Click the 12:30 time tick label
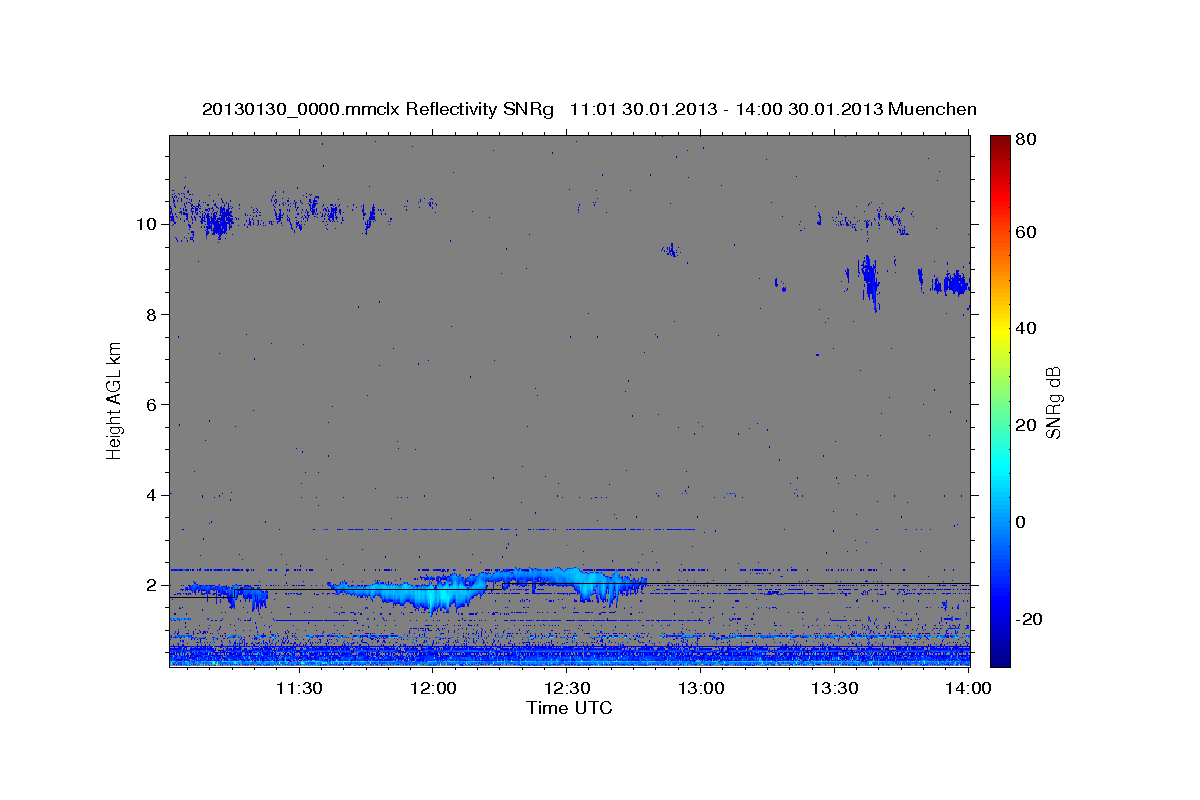 click(x=567, y=688)
